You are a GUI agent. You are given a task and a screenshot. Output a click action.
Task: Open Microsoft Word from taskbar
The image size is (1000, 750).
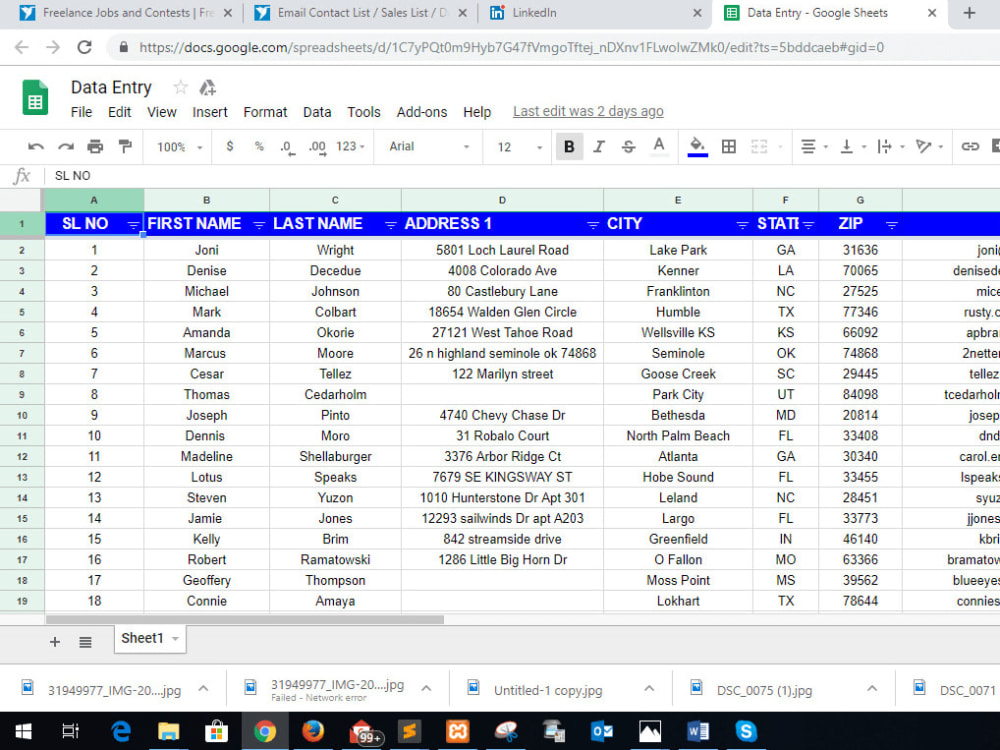[x=697, y=731]
